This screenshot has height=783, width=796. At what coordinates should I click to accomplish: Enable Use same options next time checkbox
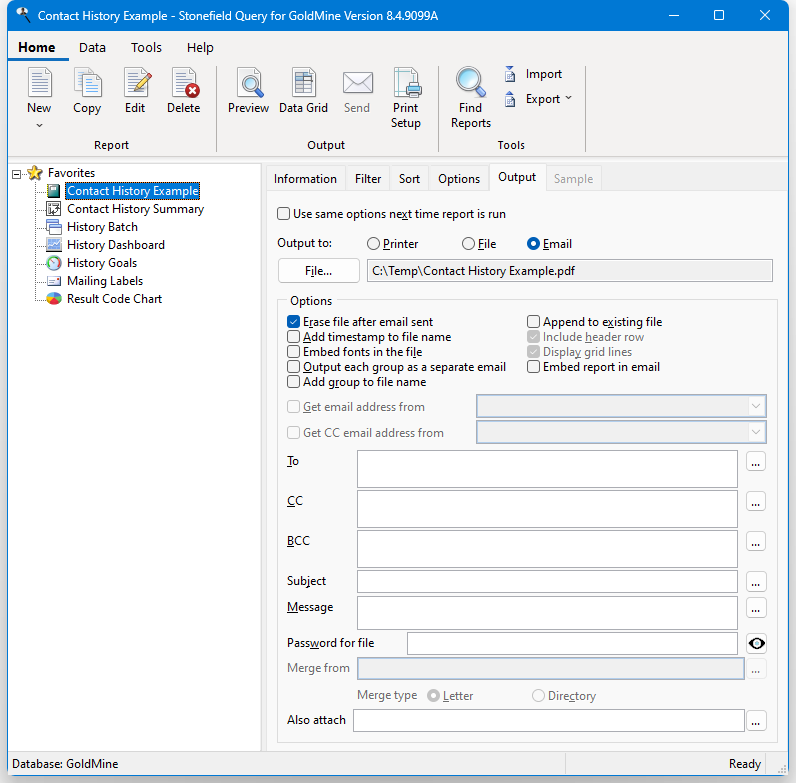pyautogui.click(x=283, y=214)
